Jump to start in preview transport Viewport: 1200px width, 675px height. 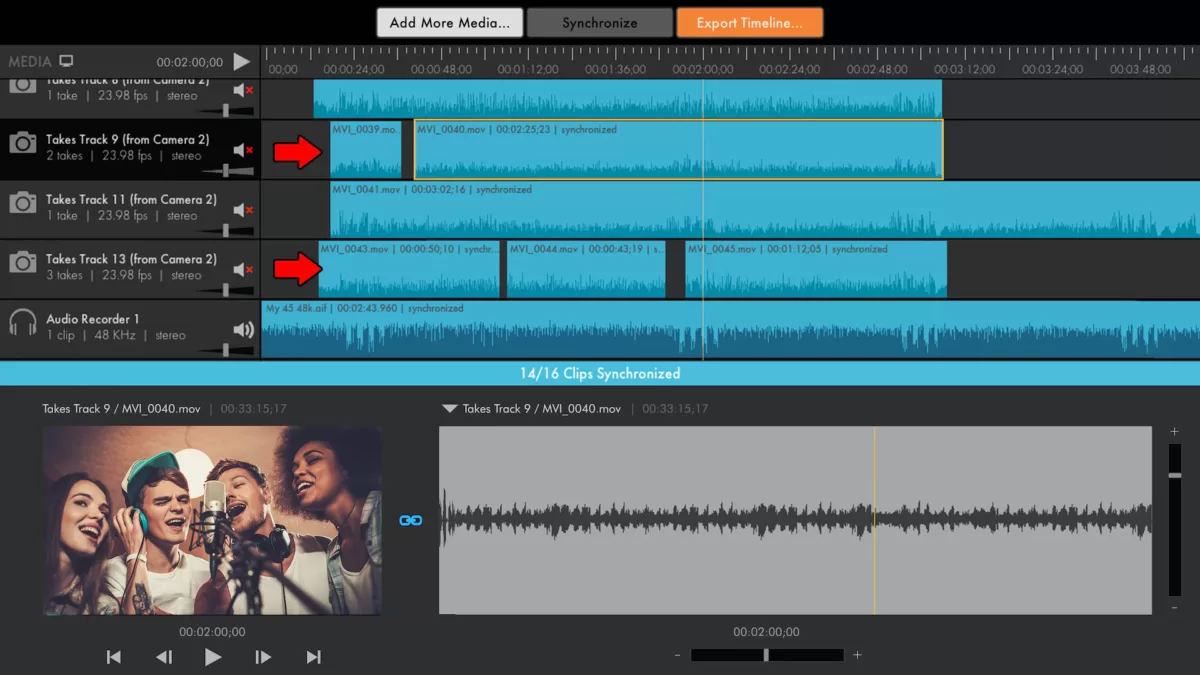[x=114, y=657]
